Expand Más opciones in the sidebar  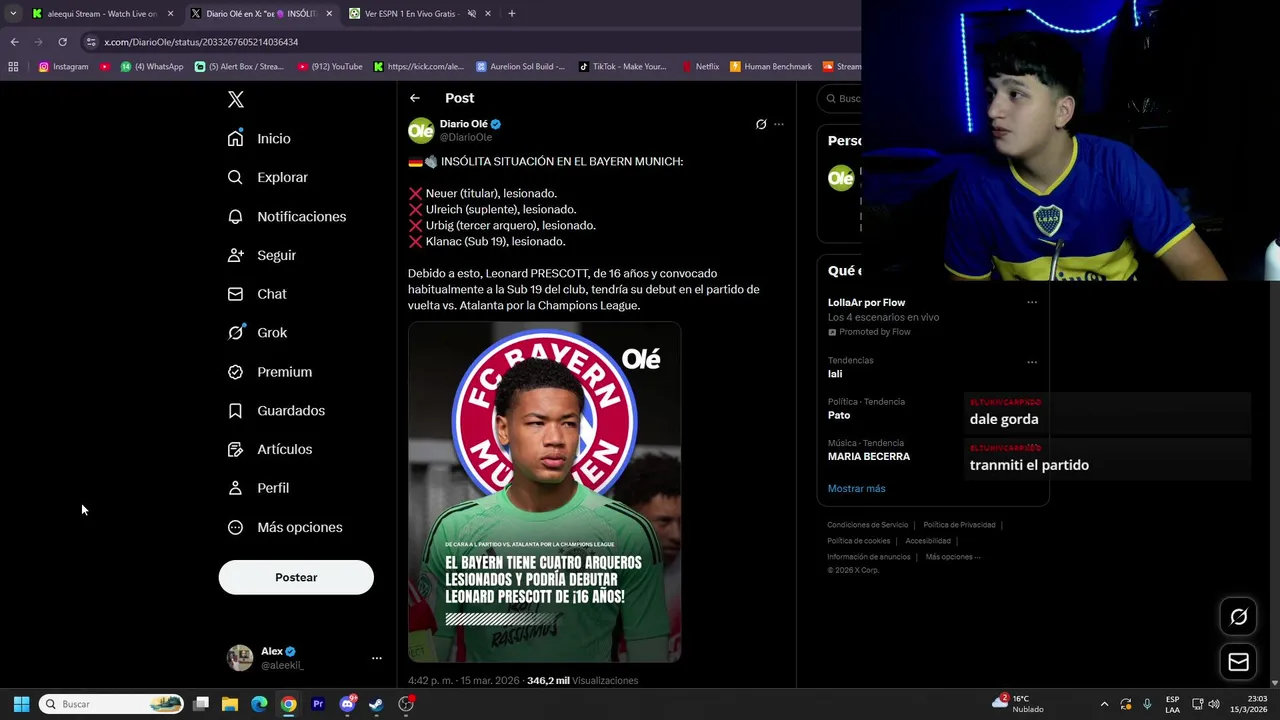click(285, 527)
